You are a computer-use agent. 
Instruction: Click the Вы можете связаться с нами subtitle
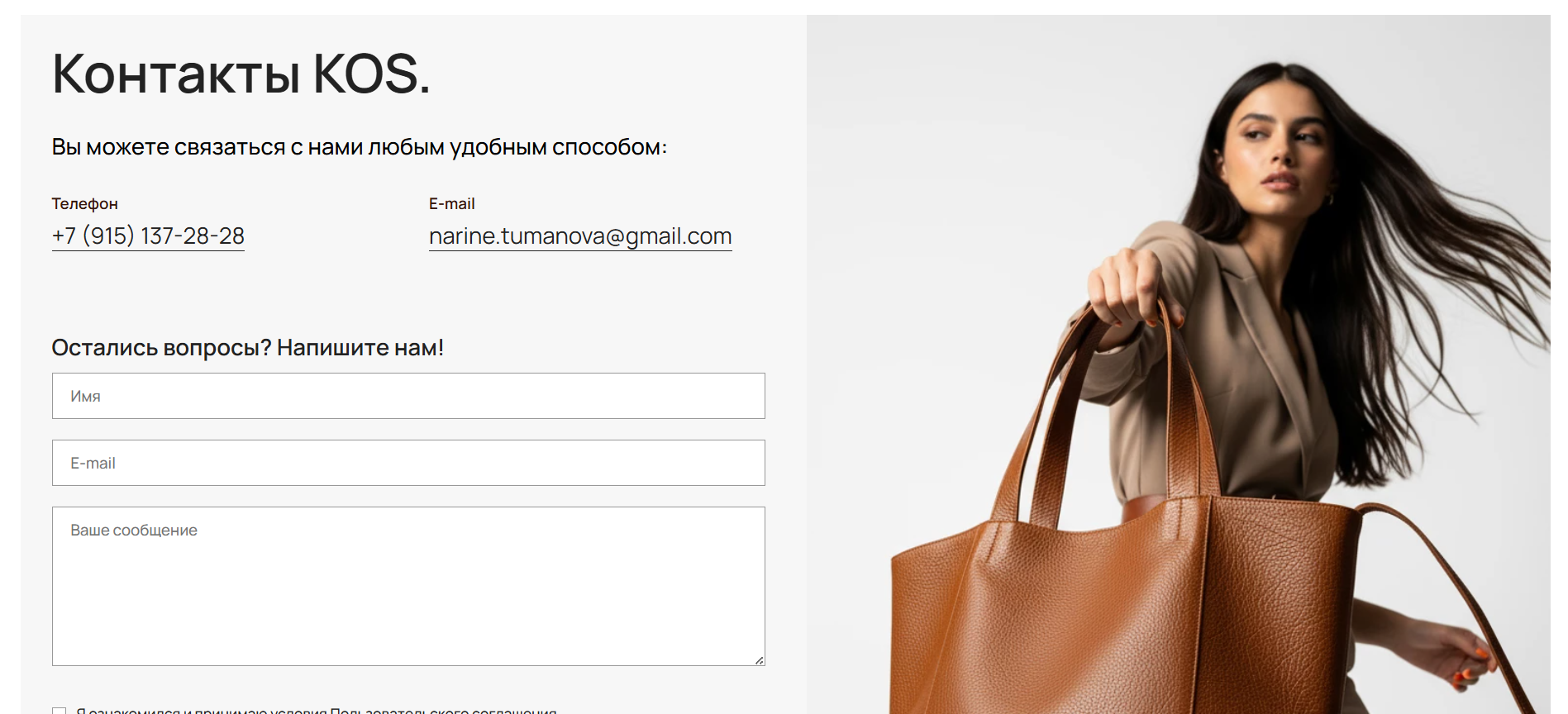(x=359, y=147)
